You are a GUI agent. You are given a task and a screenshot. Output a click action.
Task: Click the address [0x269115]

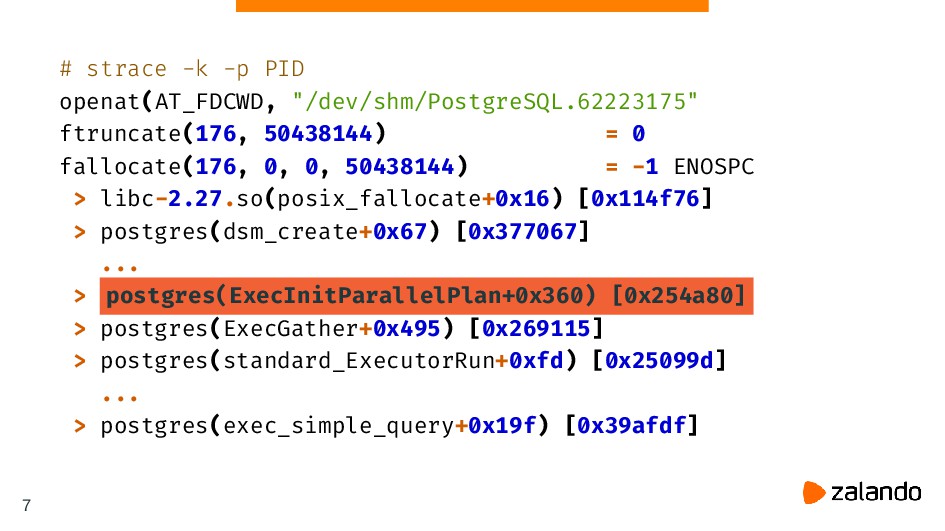[536, 328]
